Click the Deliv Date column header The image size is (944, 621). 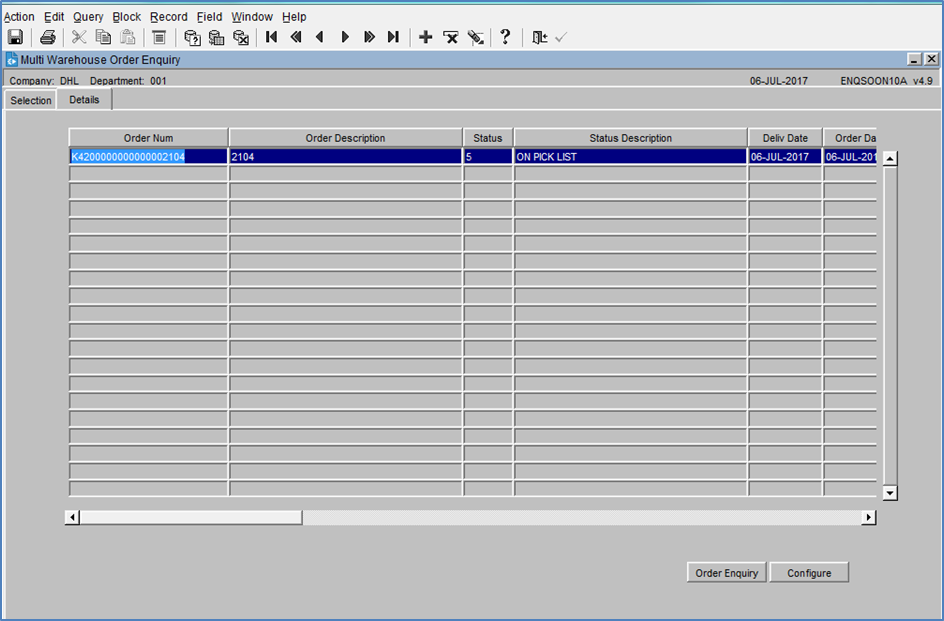pyautogui.click(x=785, y=138)
